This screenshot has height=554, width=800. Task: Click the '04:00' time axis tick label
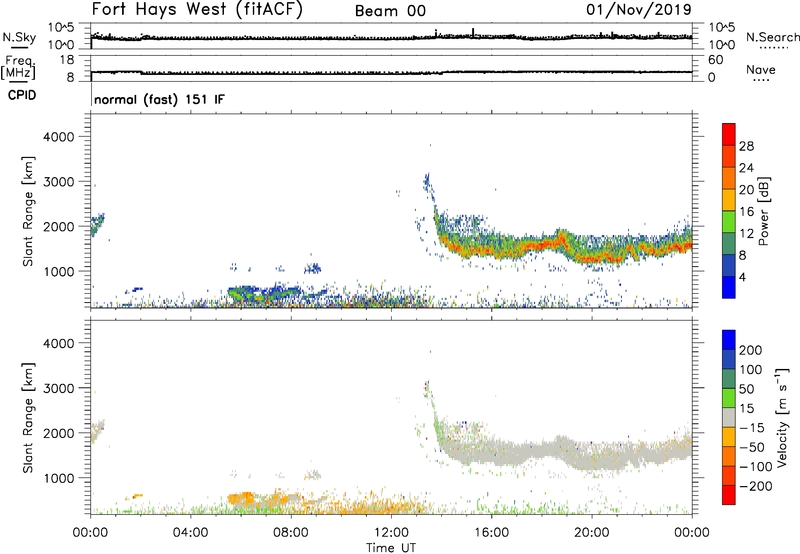(190, 533)
